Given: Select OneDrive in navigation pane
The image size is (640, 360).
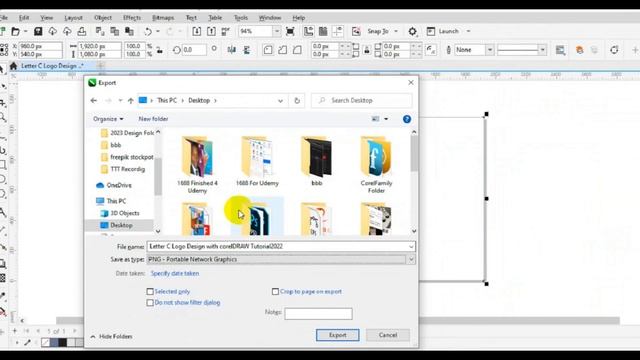Looking at the screenshot, I should (119, 185).
